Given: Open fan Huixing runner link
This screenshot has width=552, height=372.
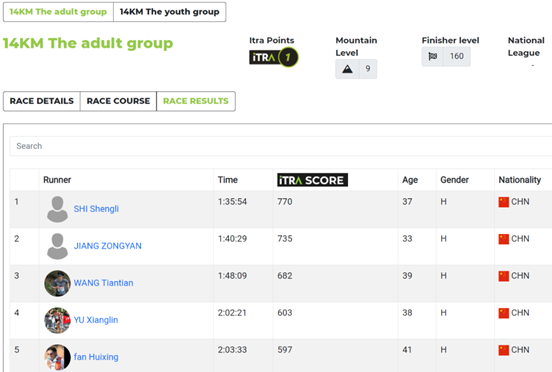Looking at the screenshot, I should 96,357.
